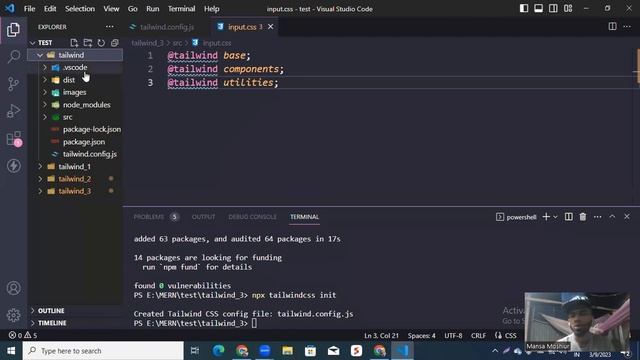Change line ending via CRLF status item

coord(478,336)
